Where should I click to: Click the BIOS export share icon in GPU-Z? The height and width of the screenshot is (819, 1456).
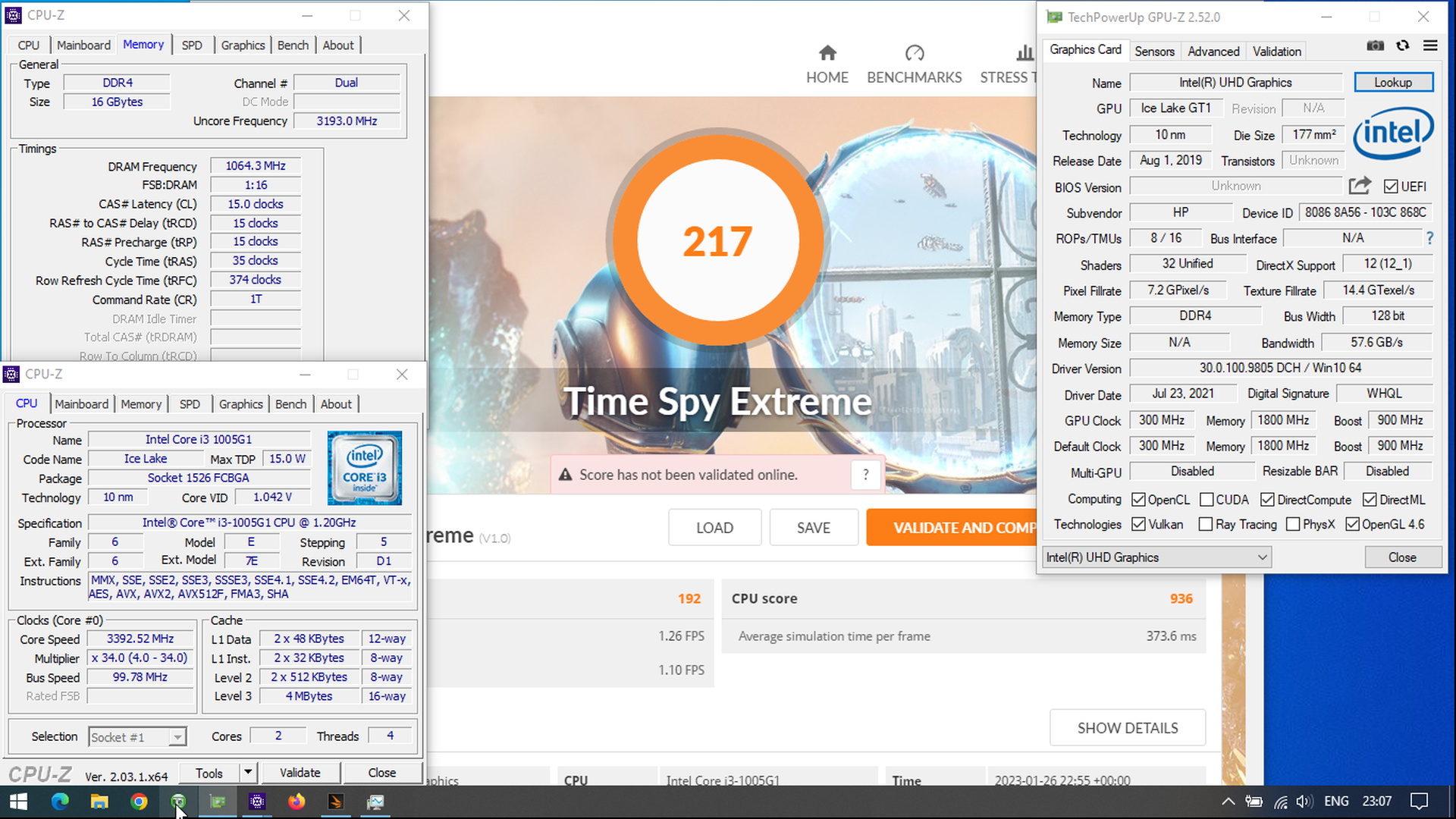[x=1360, y=186]
